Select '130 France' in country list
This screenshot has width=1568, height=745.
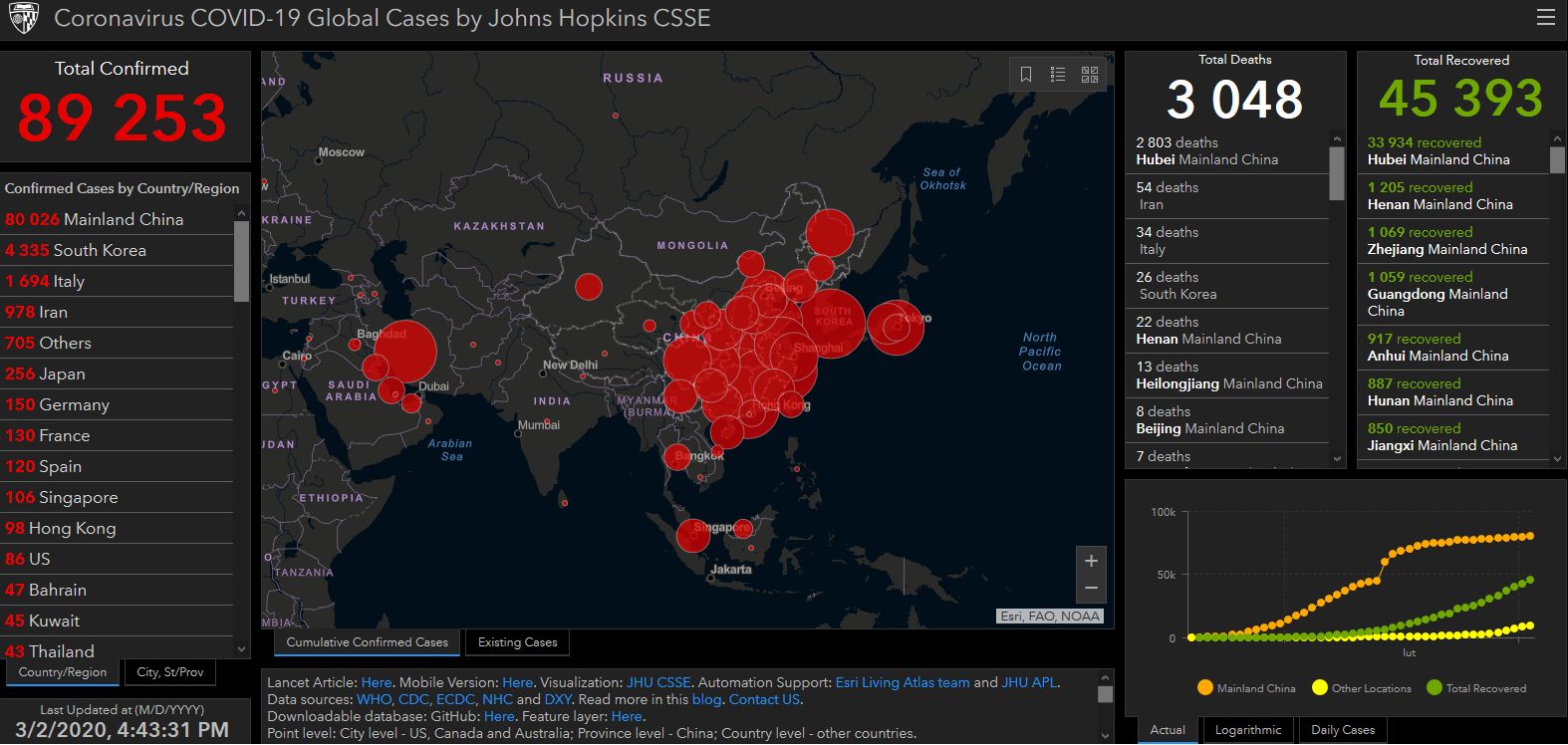(x=117, y=435)
